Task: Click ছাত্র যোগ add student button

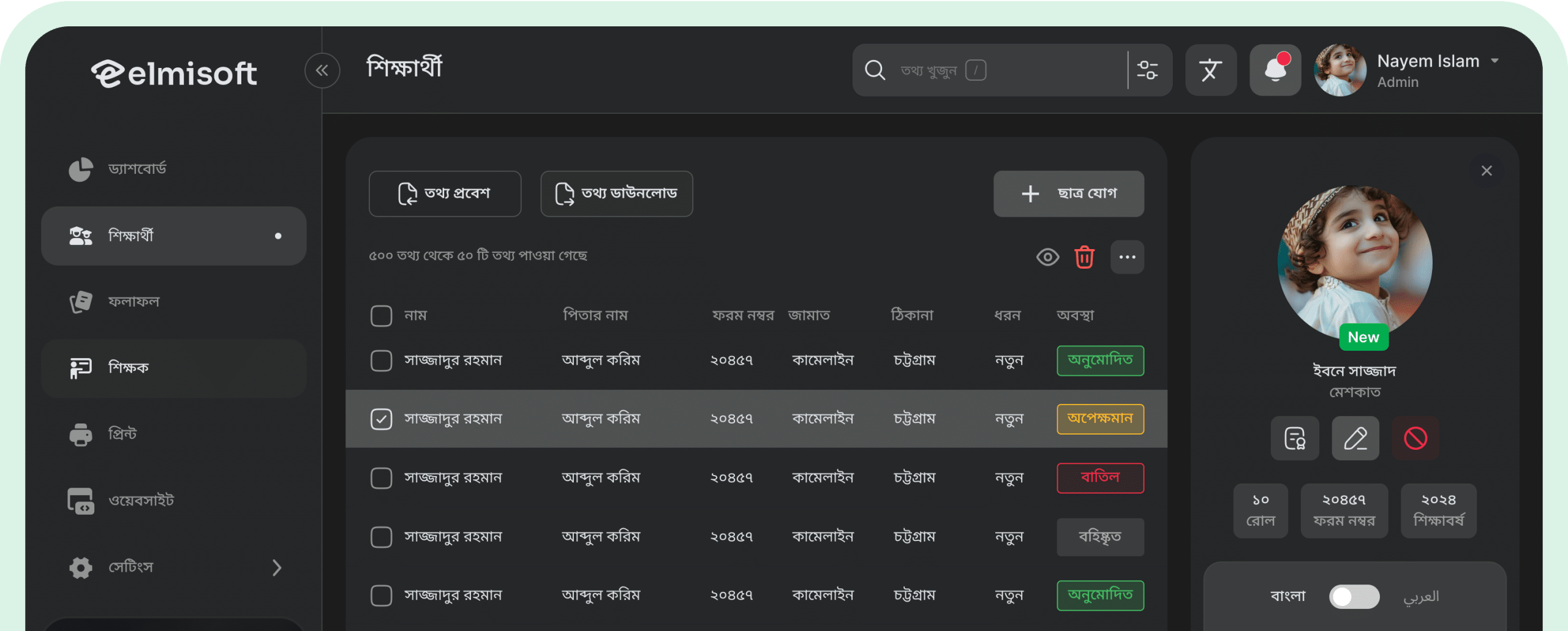Action: pos(1068,193)
